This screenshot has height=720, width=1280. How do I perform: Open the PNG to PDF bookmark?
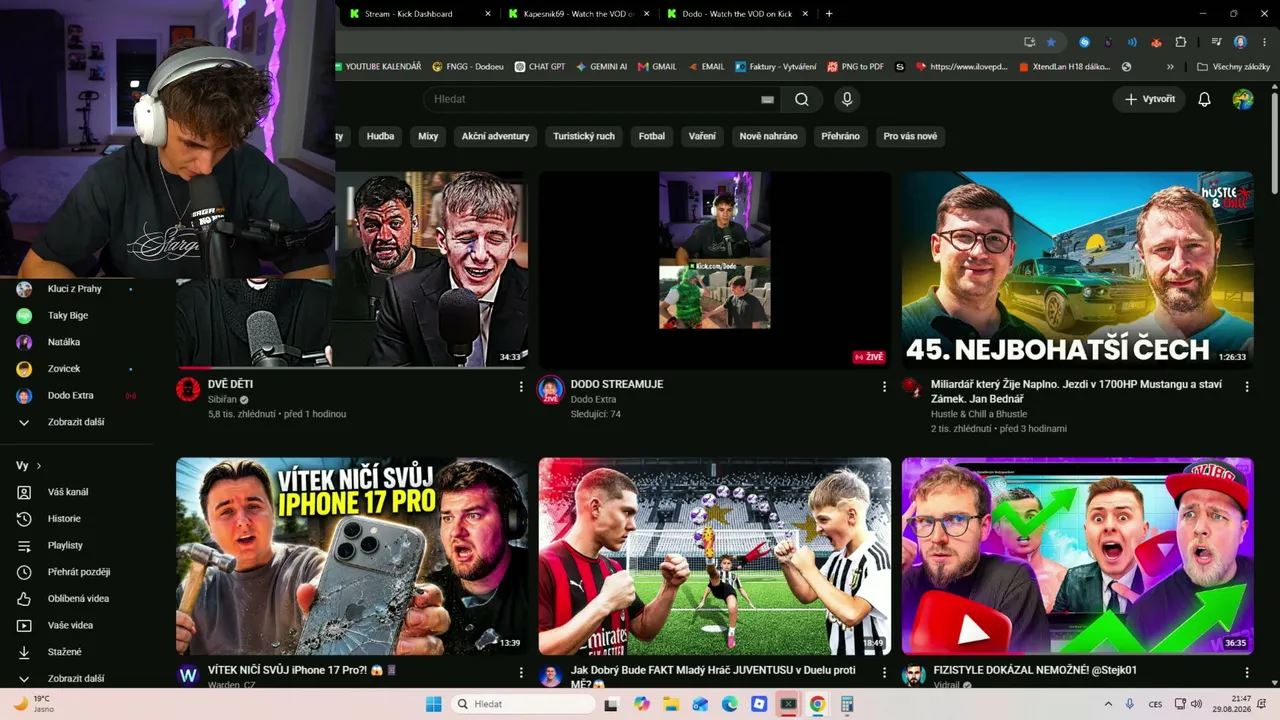[855, 67]
